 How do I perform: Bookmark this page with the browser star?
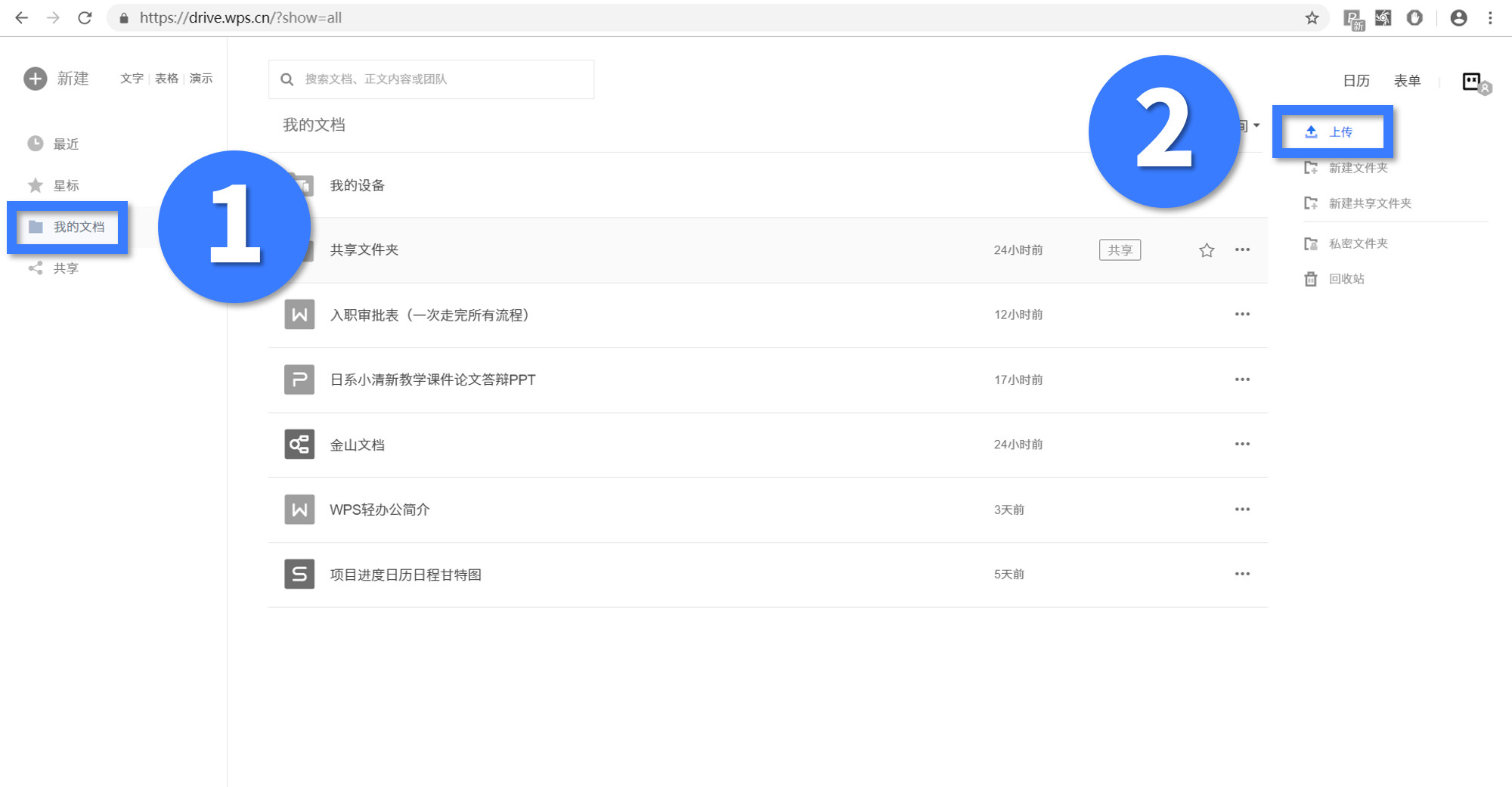1310,17
